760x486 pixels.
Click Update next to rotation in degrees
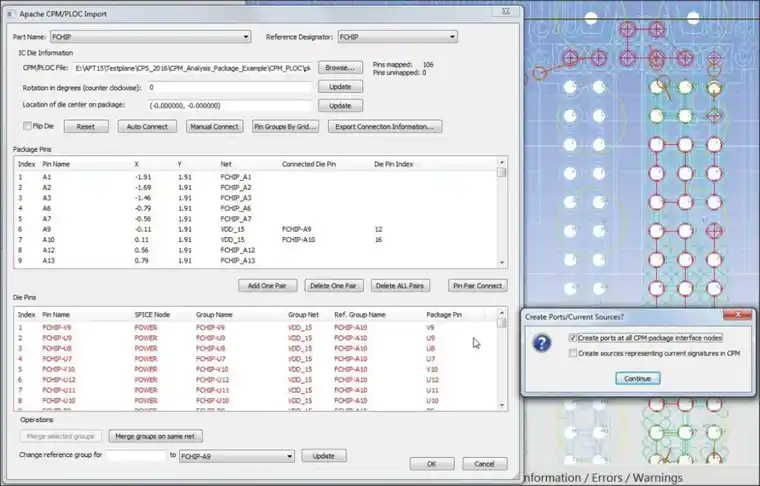(x=340, y=87)
